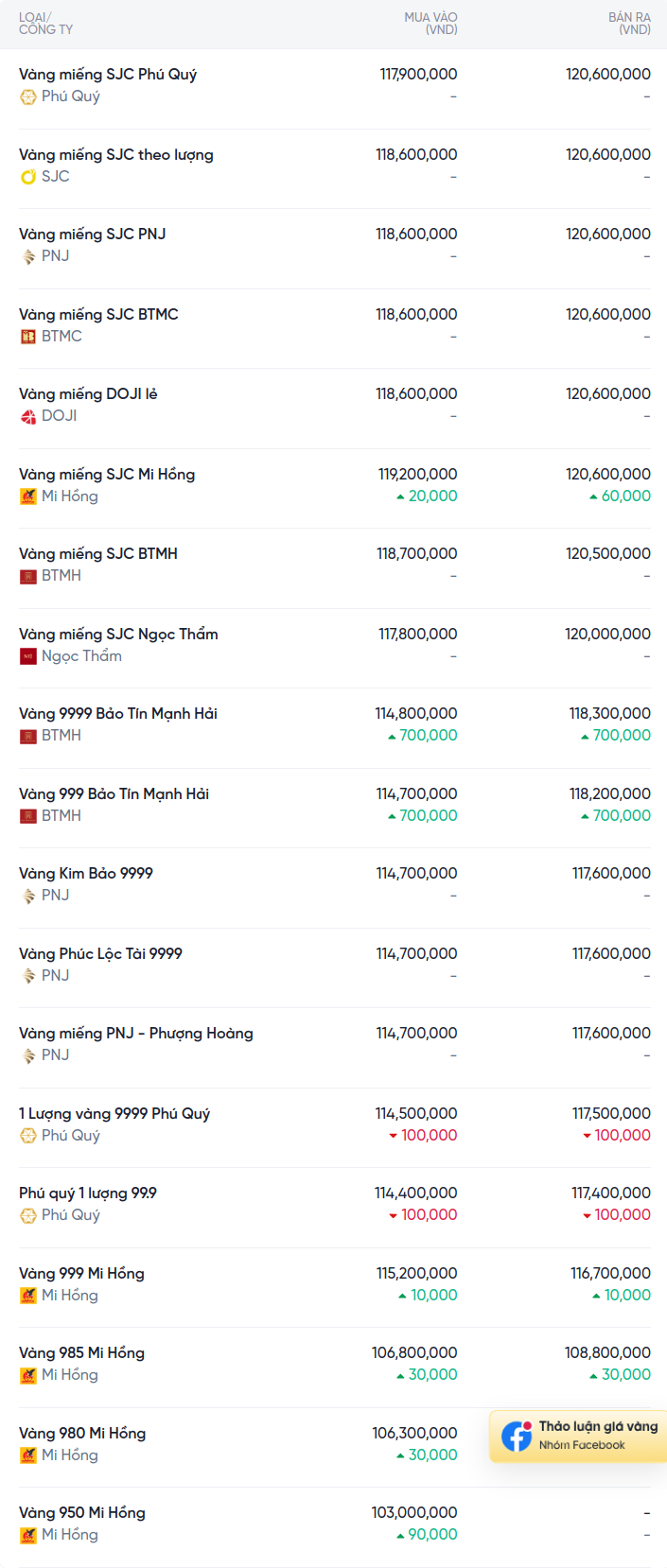This screenshot has width=667, height=1568.
Task: Click the MUA VÀO column header
Action: click(430, 24)
